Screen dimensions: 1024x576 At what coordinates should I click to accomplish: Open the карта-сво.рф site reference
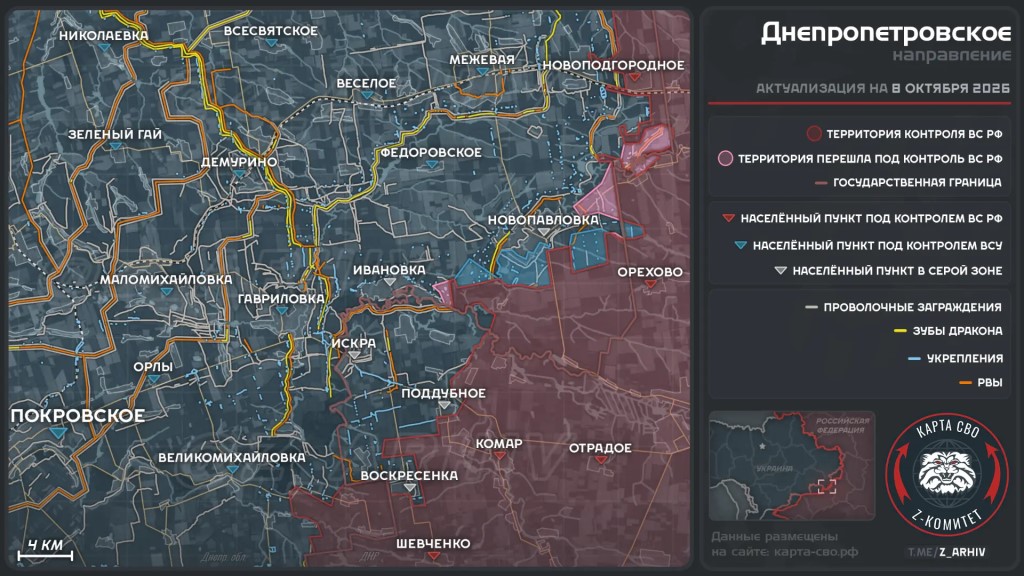[x=816, y=552]
